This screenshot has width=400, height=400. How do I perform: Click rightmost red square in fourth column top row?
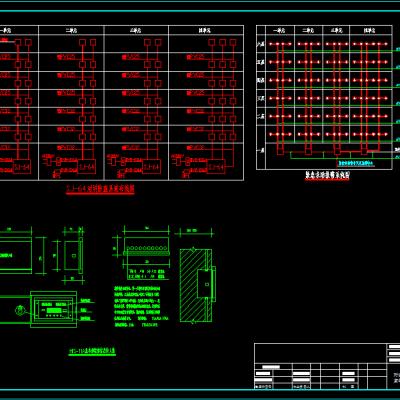[x=233, y=42]
